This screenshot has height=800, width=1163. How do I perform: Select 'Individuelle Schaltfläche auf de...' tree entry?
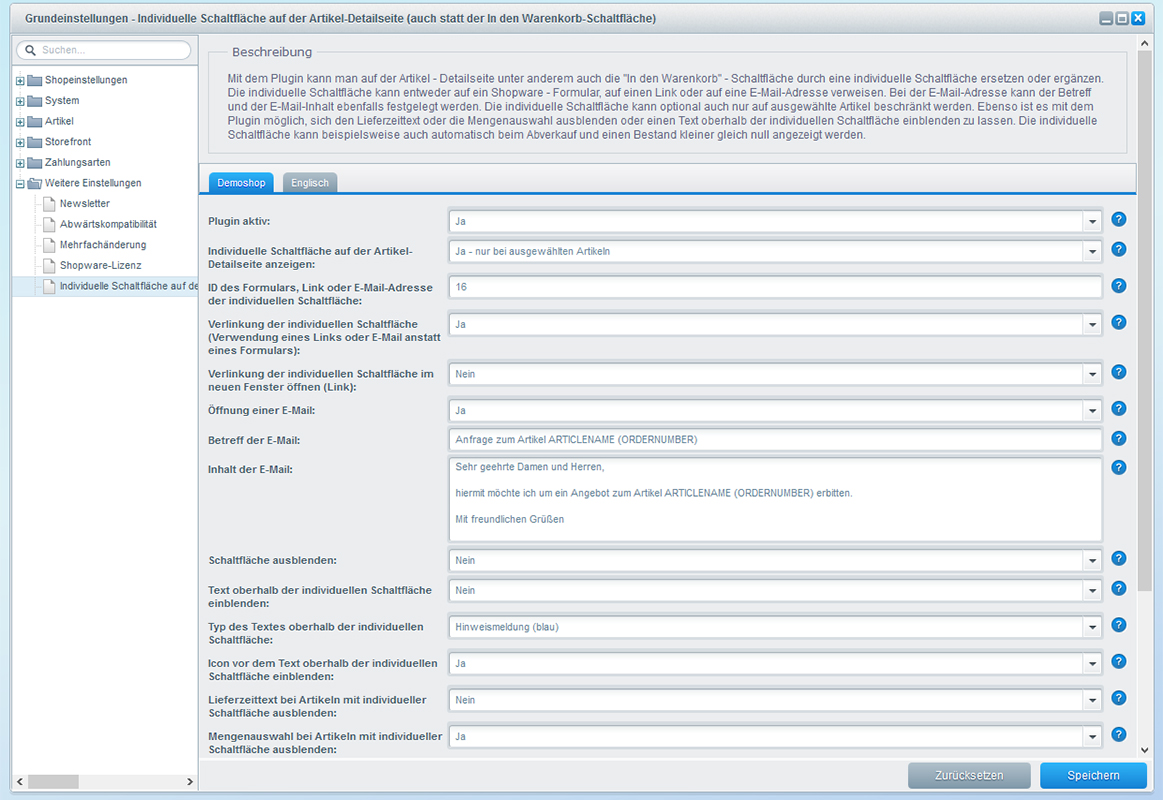tap(128, 286)
